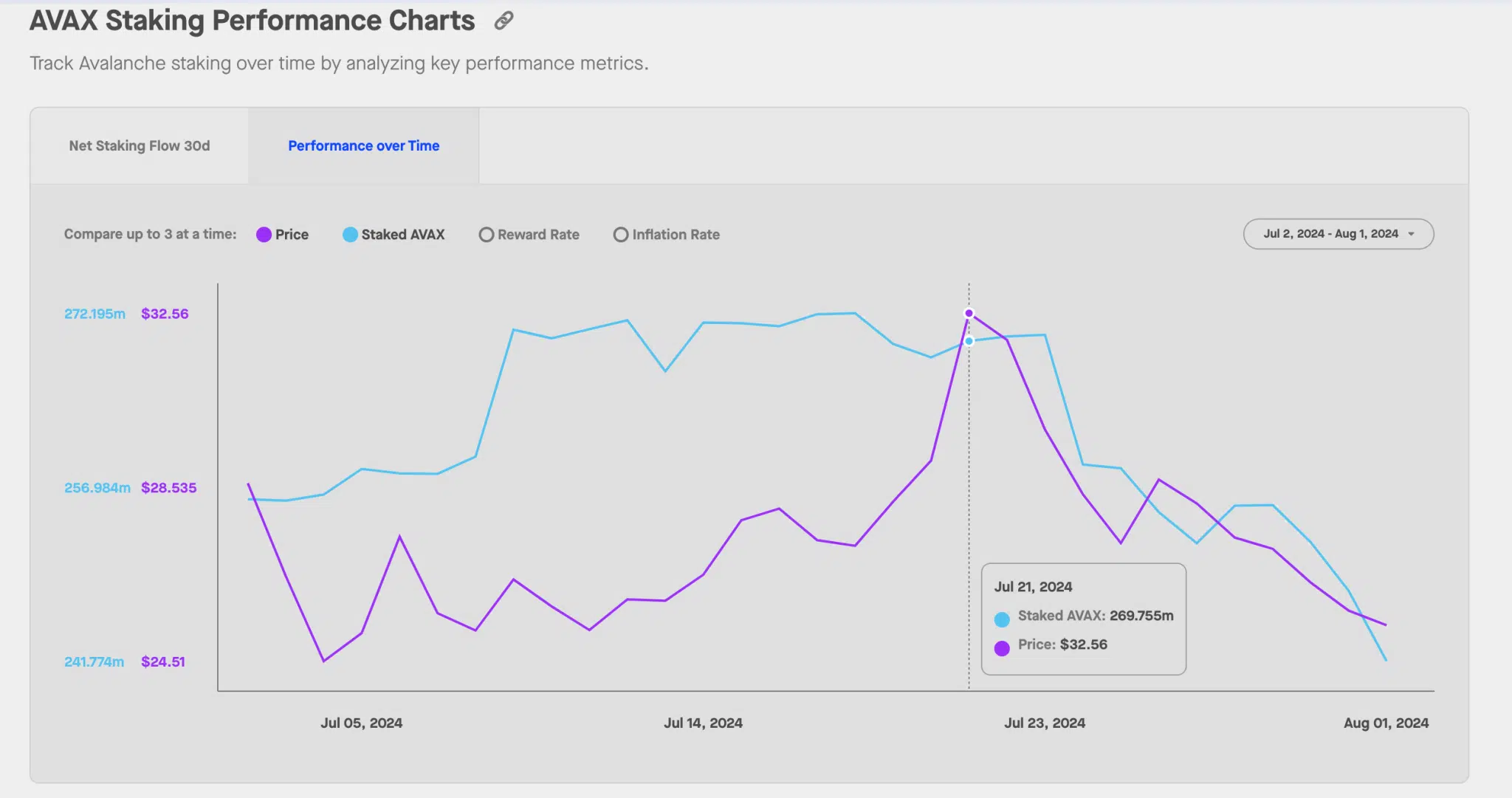The image size is (1512, 798).
Task: Click the Aug 01, 2024 x-axis label
Action: 1386,723
